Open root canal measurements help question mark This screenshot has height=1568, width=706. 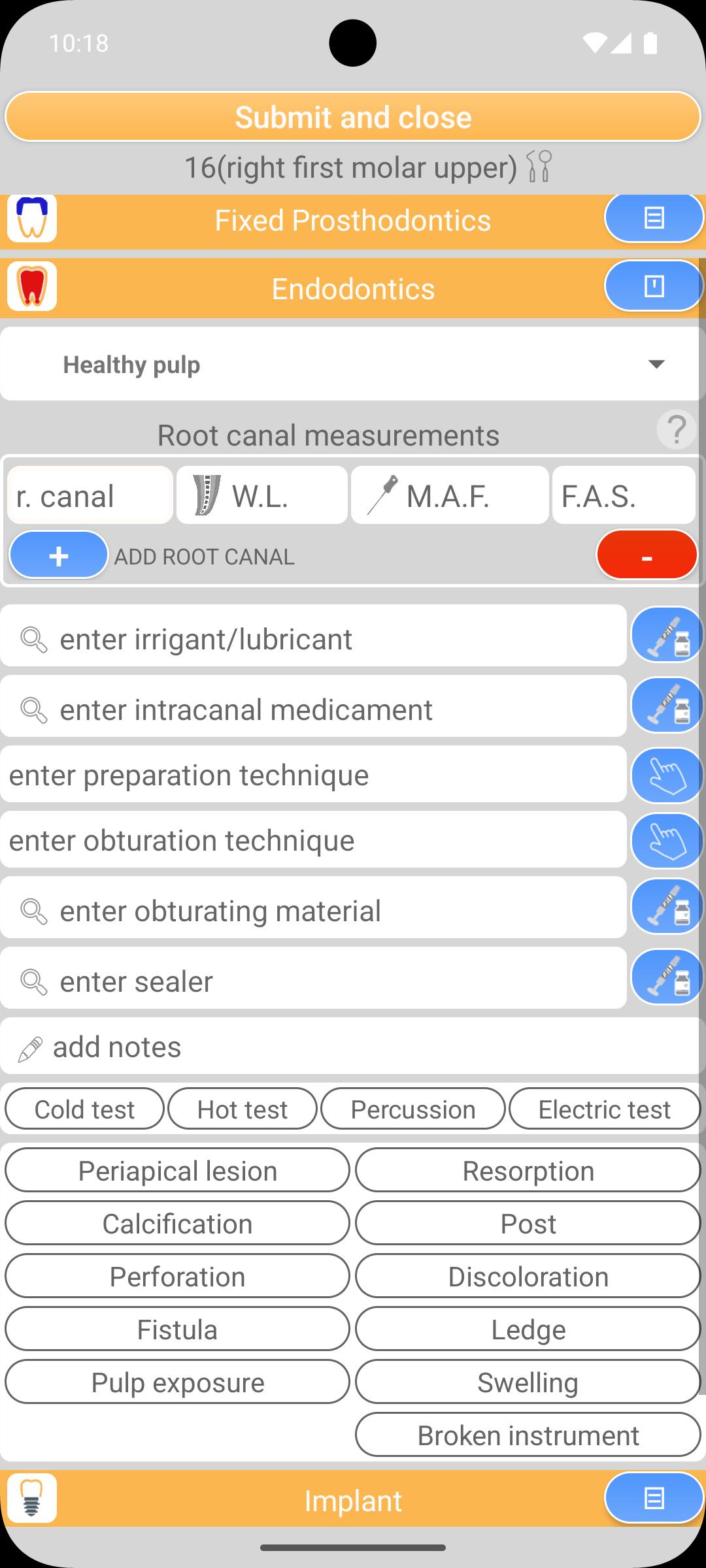click(x=677, y=430)
